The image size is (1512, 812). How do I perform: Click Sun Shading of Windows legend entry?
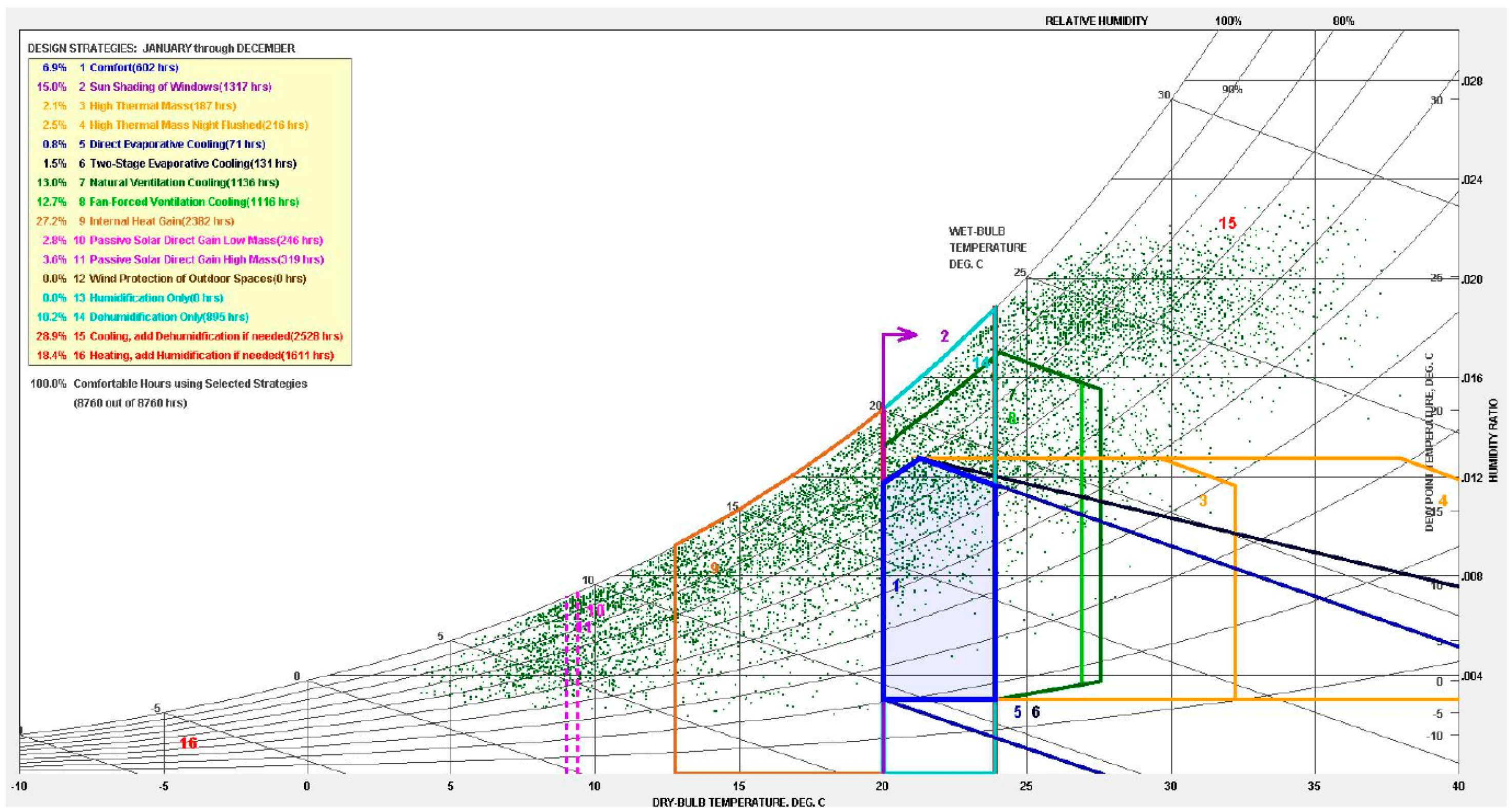coord(180,87)
